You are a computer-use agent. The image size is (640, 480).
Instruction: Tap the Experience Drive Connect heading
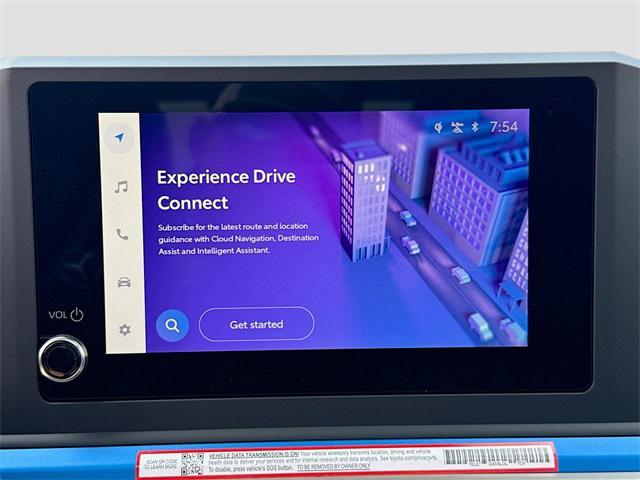[x=226, y=189]
